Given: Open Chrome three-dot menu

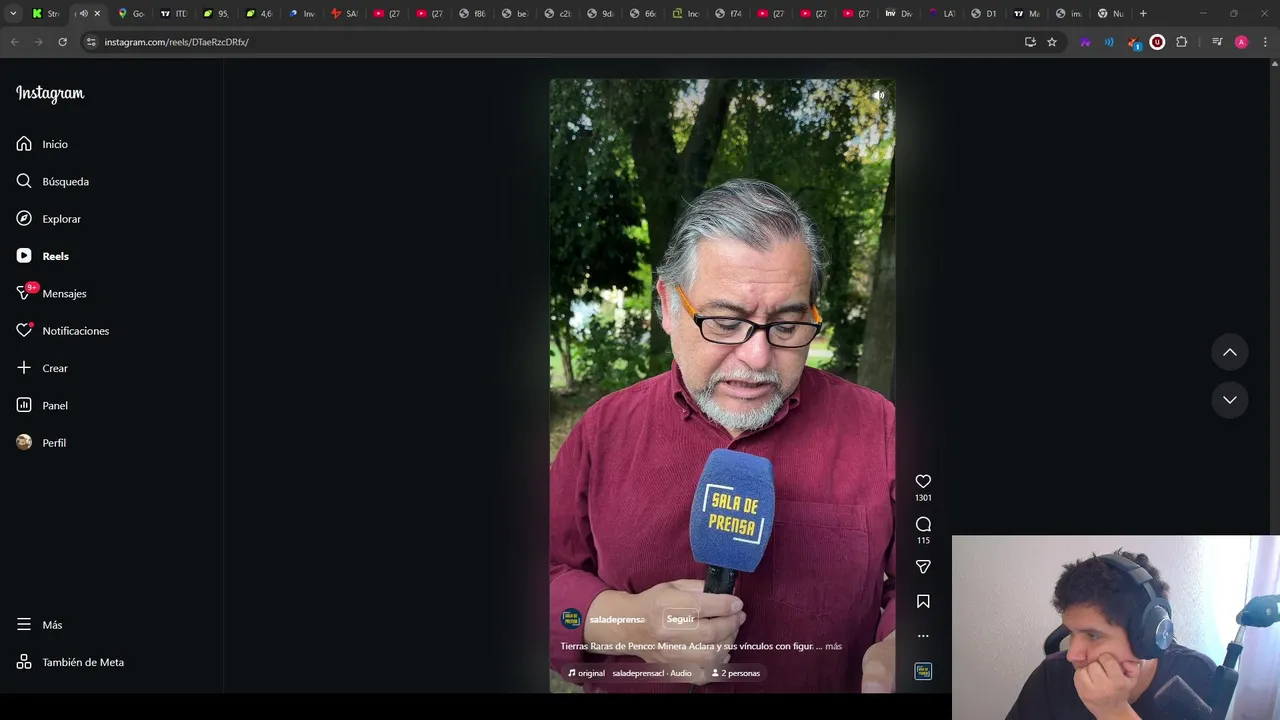Looking at the screenshot, I should click(1265, 42).
